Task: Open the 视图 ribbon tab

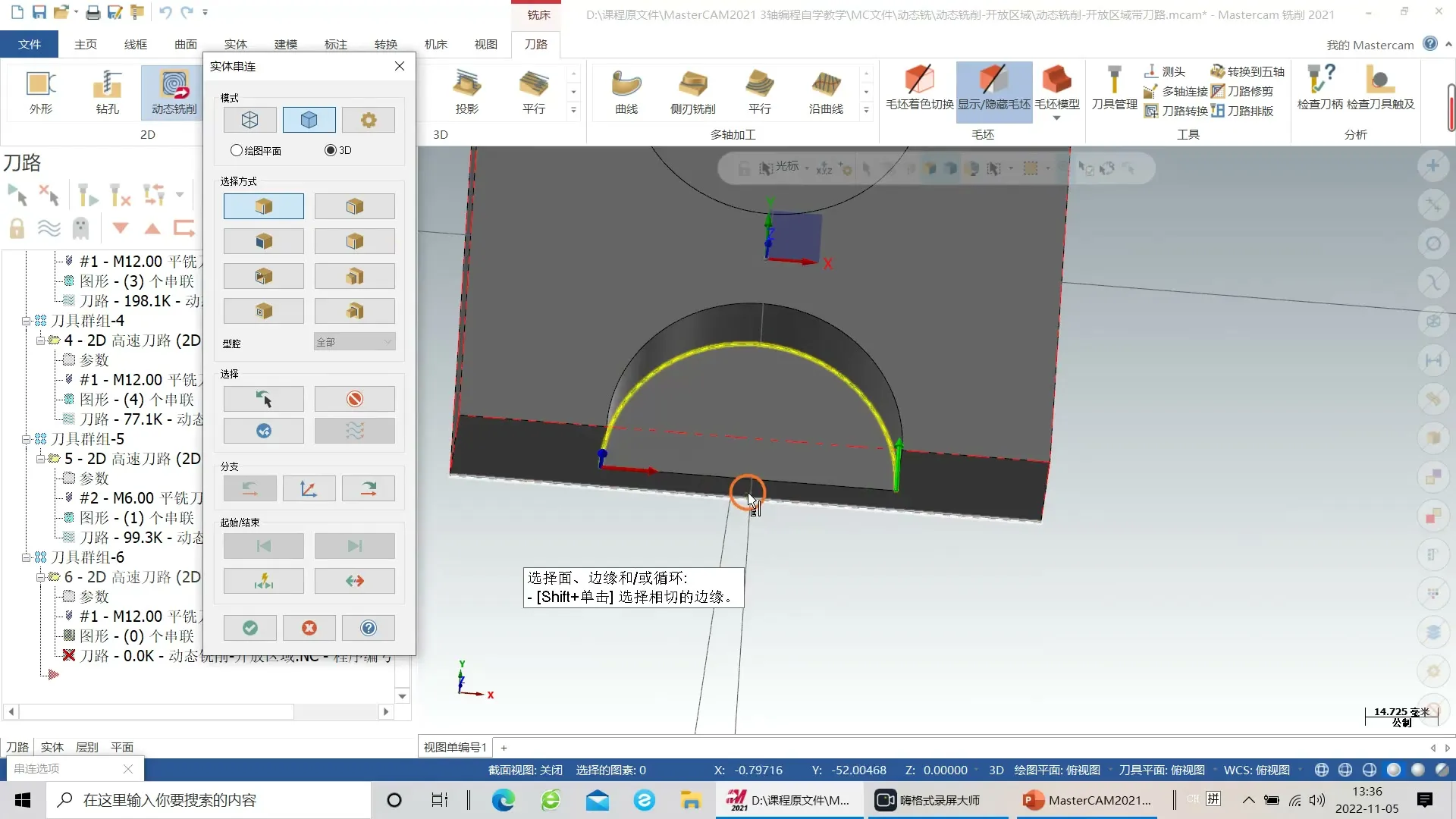Action: point(485,44)
